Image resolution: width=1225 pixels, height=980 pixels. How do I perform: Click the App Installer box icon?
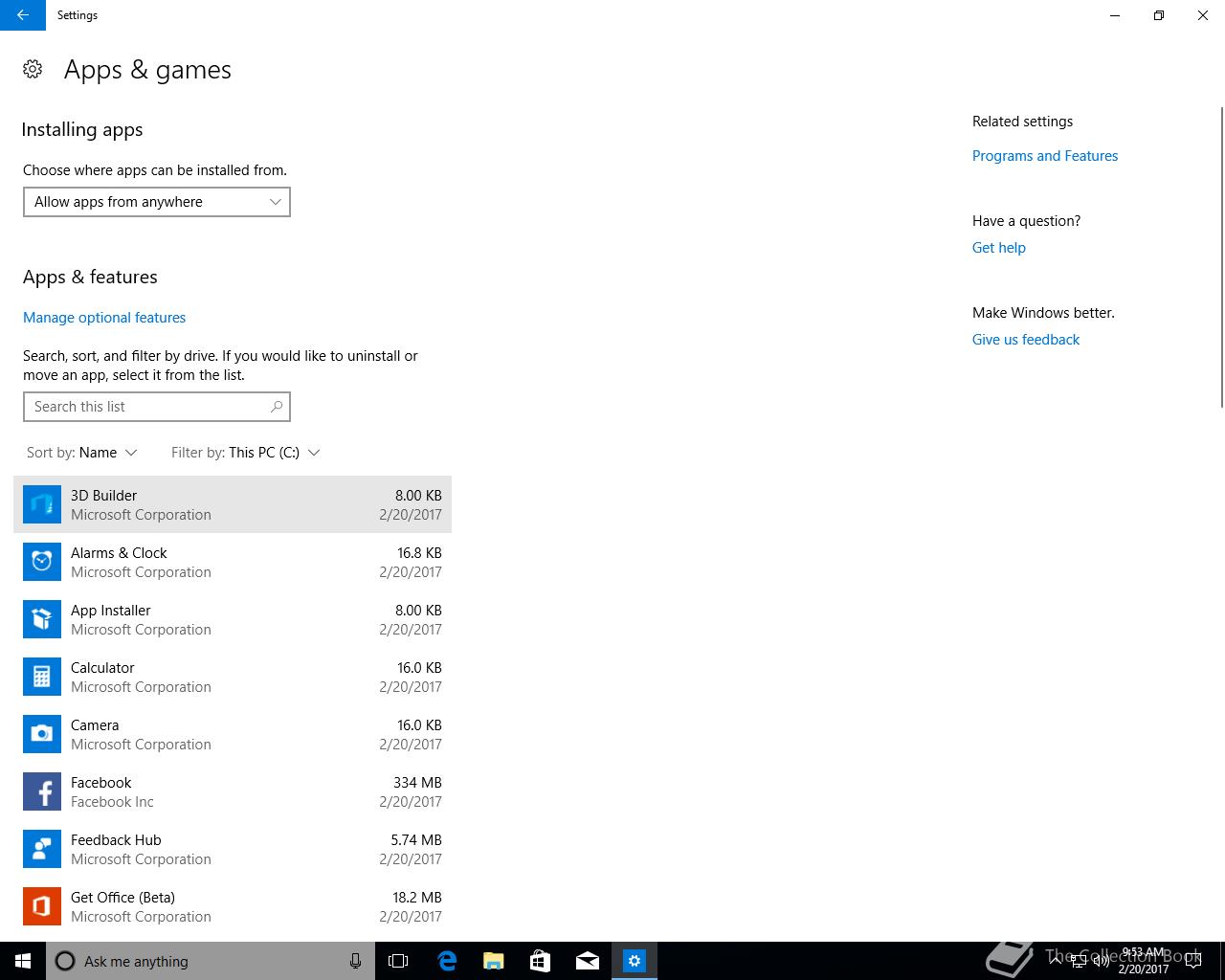42,619
